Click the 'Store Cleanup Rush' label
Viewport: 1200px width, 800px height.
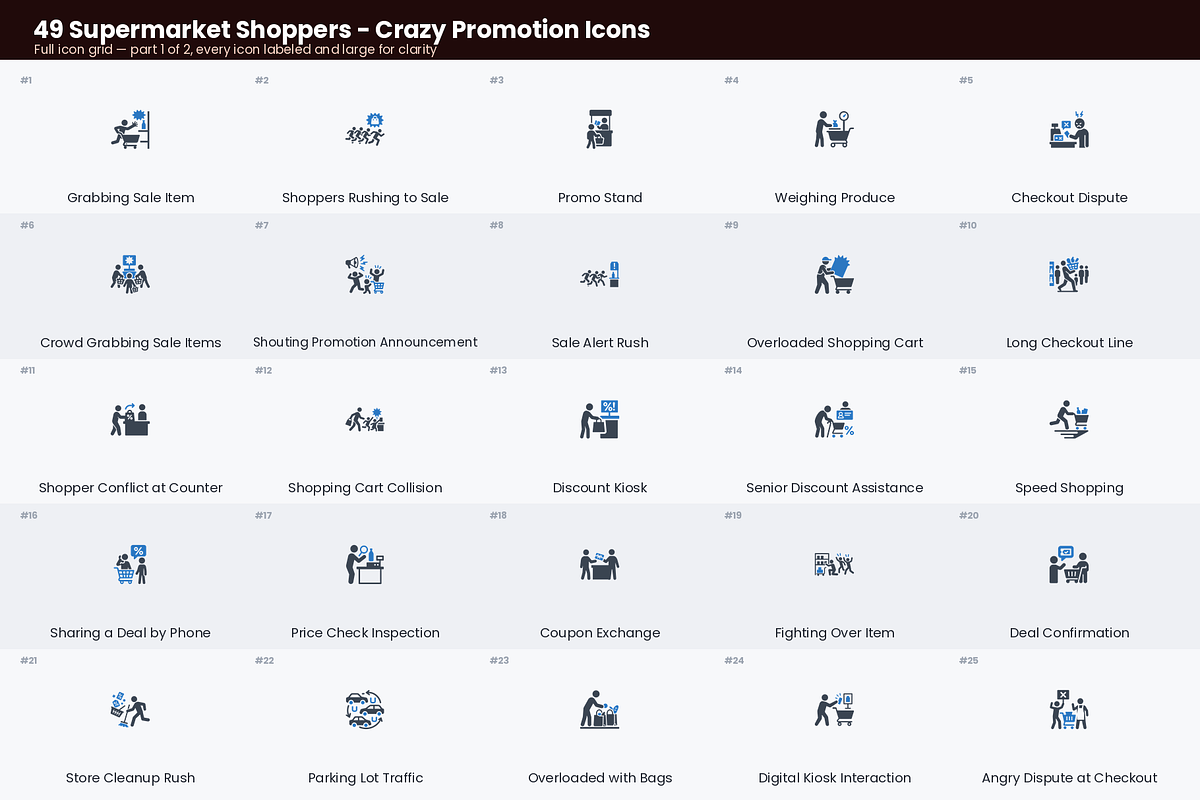pyautogui.click(x=131, y=777)
